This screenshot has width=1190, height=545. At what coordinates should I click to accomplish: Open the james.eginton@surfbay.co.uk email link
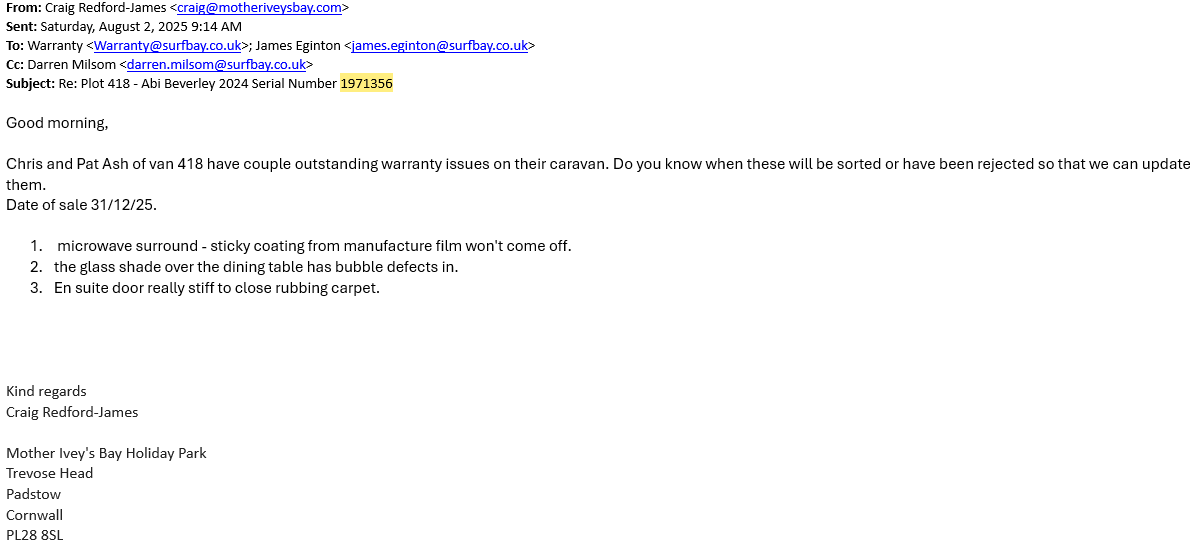coord(439,46)
